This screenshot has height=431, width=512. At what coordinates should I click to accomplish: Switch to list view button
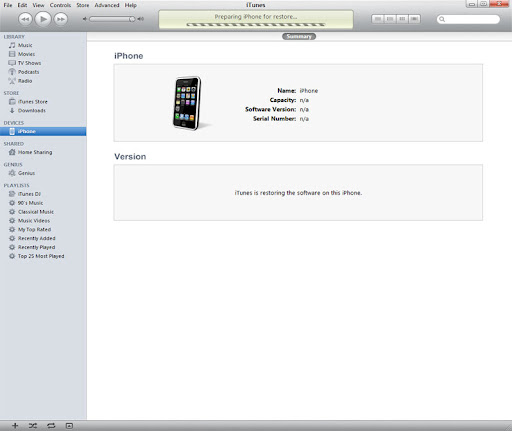[378, 19]
